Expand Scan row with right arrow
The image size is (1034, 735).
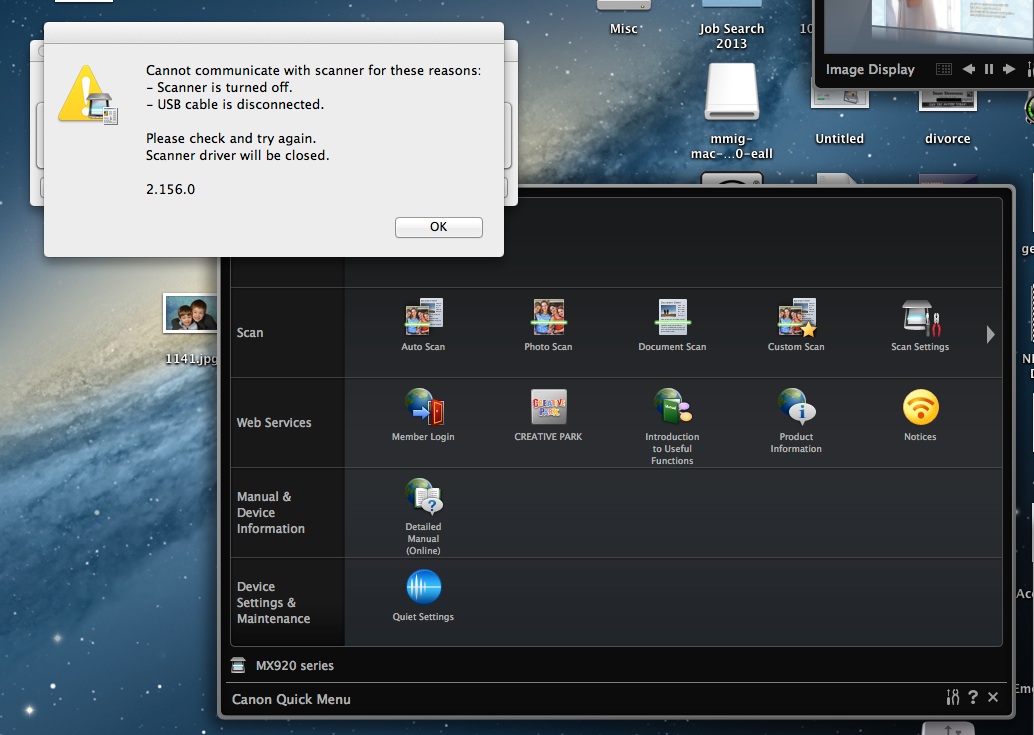[990, 334]
